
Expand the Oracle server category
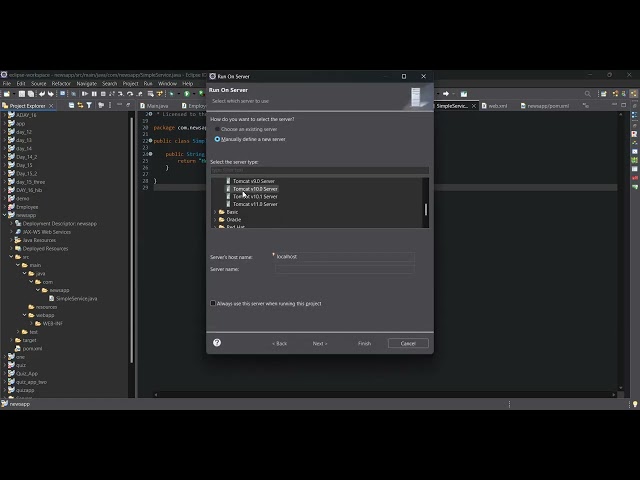point(215,220)
